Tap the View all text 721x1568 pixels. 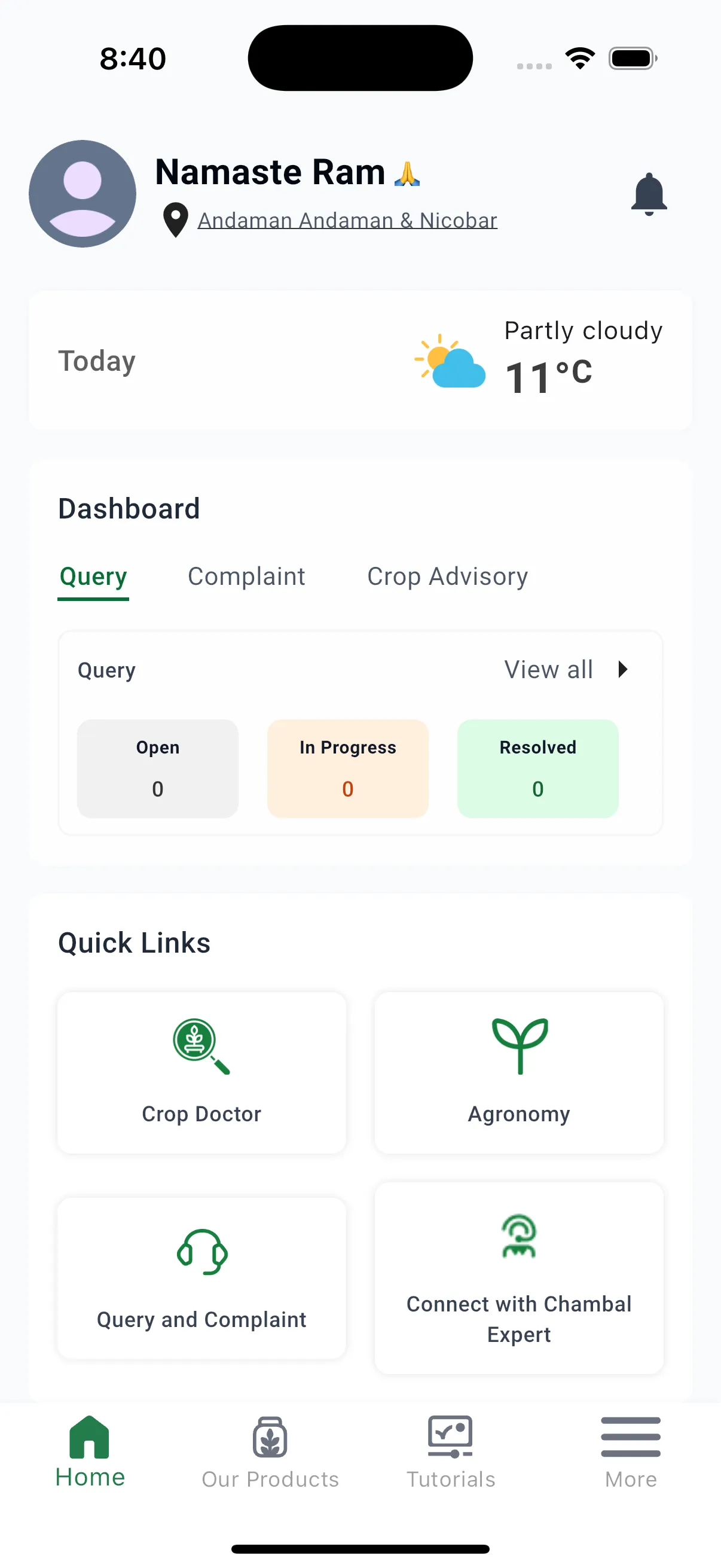(549, 670)
